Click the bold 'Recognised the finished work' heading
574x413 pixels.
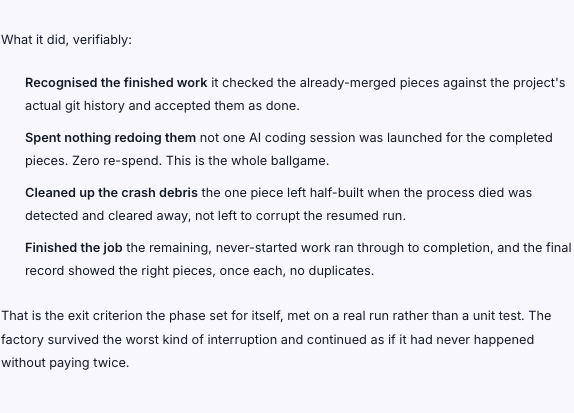click(x=116, y=83)
